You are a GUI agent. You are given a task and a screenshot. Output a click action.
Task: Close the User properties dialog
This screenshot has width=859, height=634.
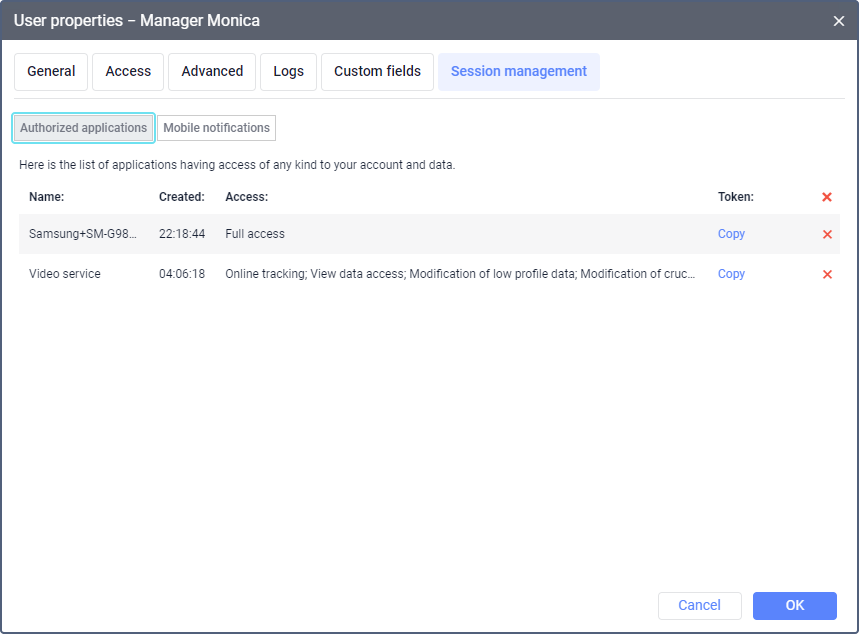838,21
